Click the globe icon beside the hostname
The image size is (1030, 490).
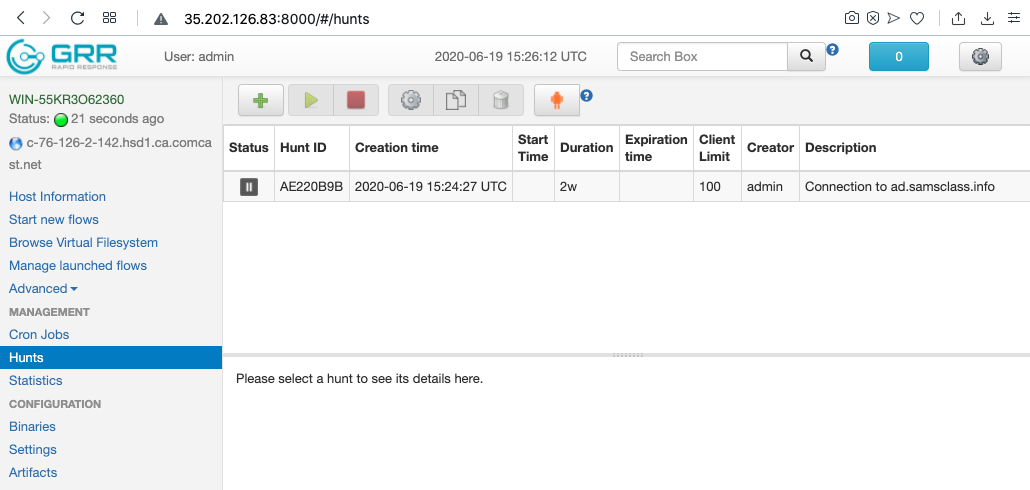point(16,143)
